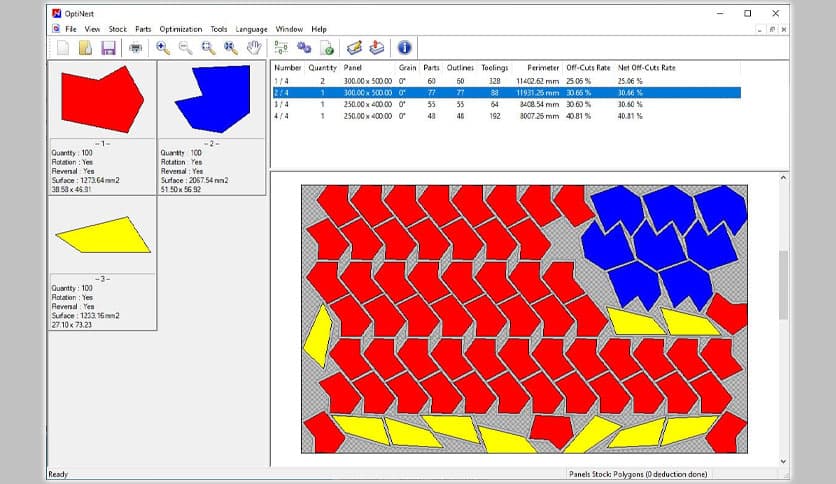
Task: Open the Parts menu
Action: tap(143, 29)
